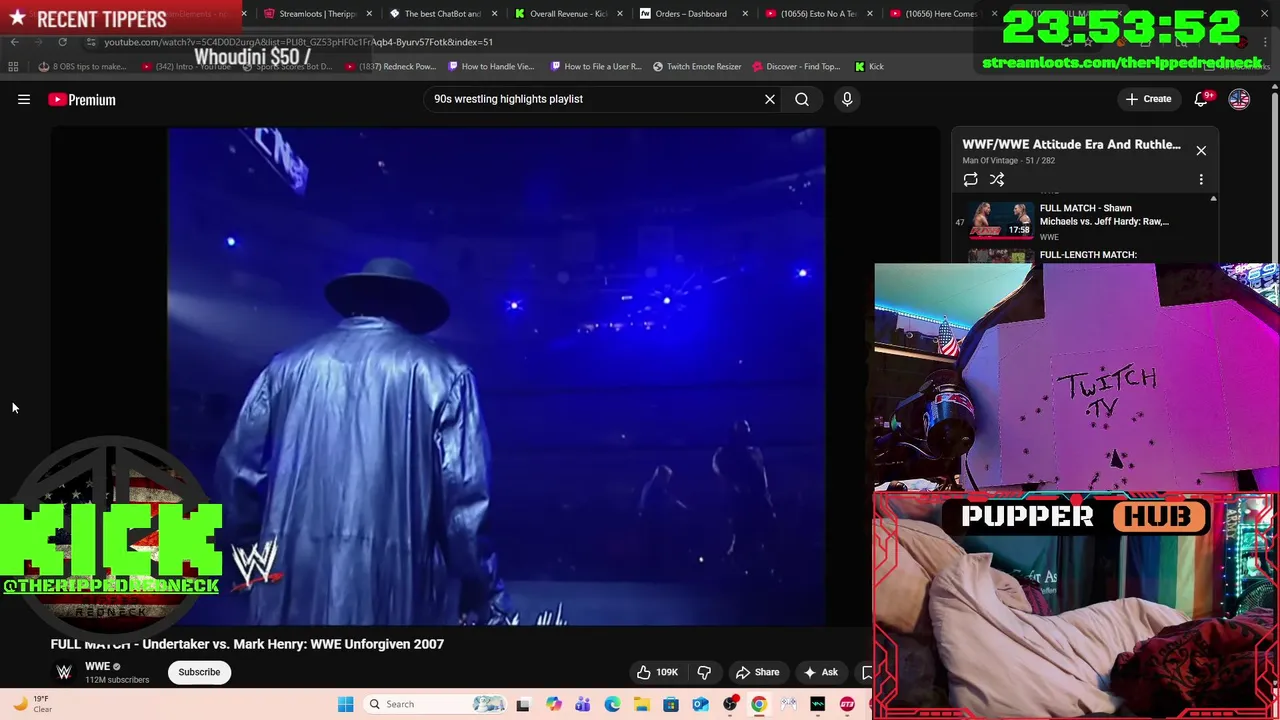Open the playlist's three-dot options menu
This screenshot has width=1280, height=720.
click(x=1201, y=179)
